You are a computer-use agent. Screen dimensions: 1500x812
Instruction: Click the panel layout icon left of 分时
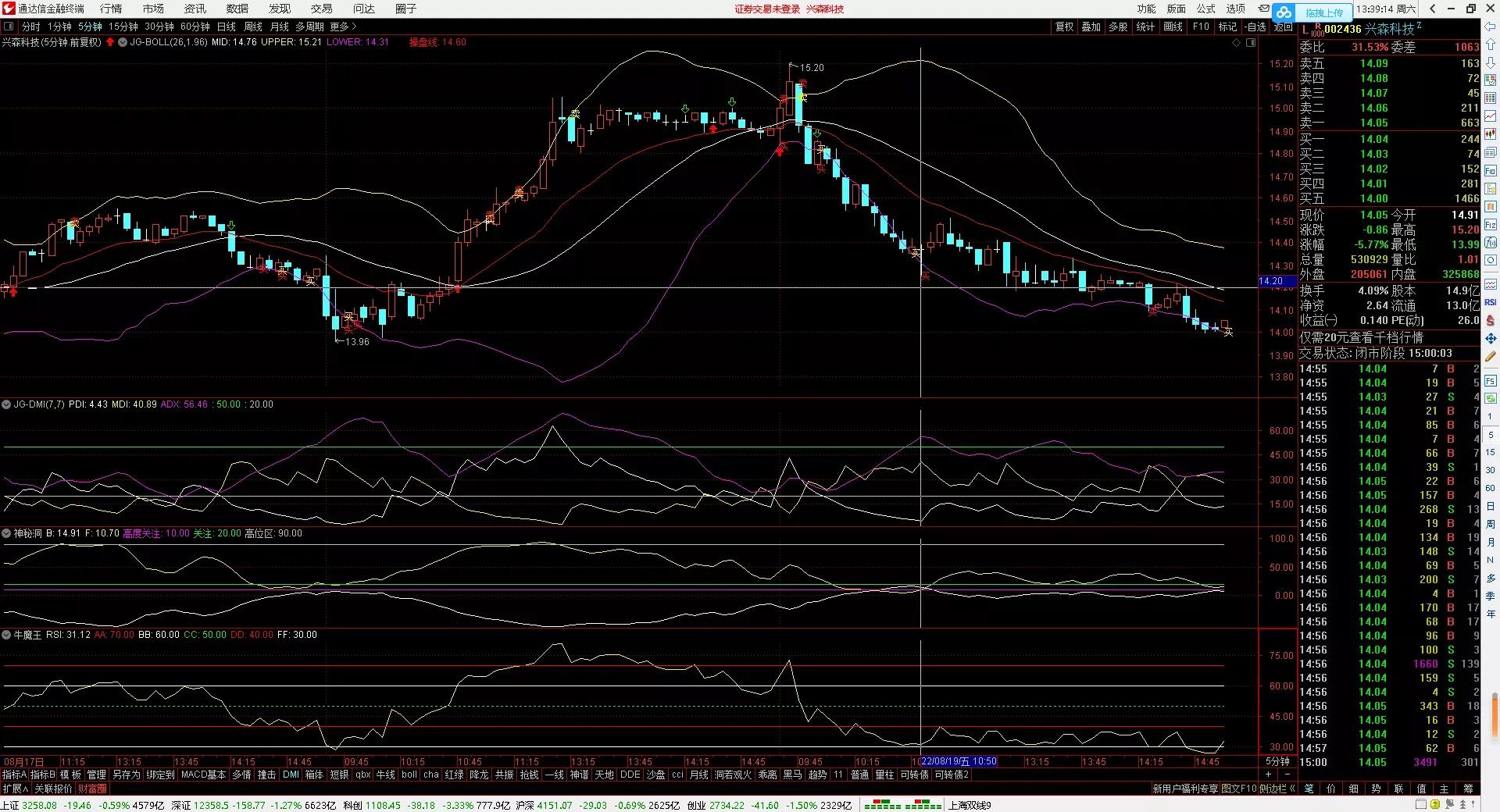pyautogui.click(x=9, y=27)
